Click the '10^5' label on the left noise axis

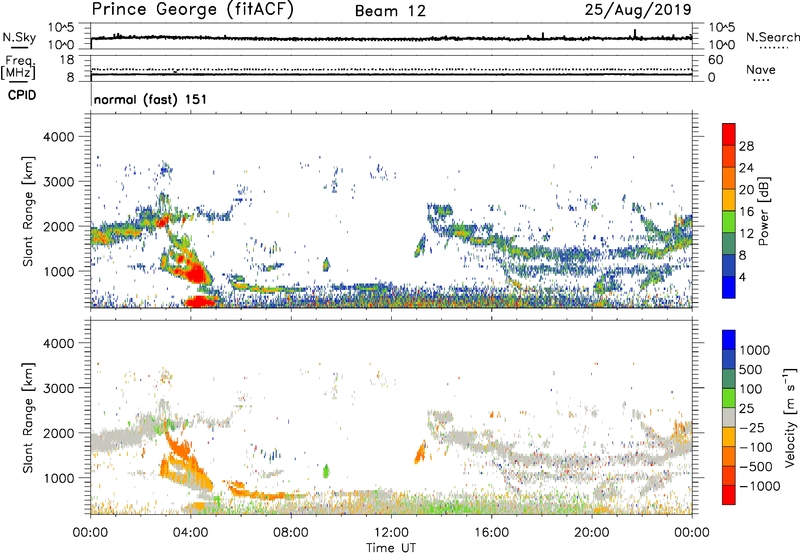click(61, 27)
